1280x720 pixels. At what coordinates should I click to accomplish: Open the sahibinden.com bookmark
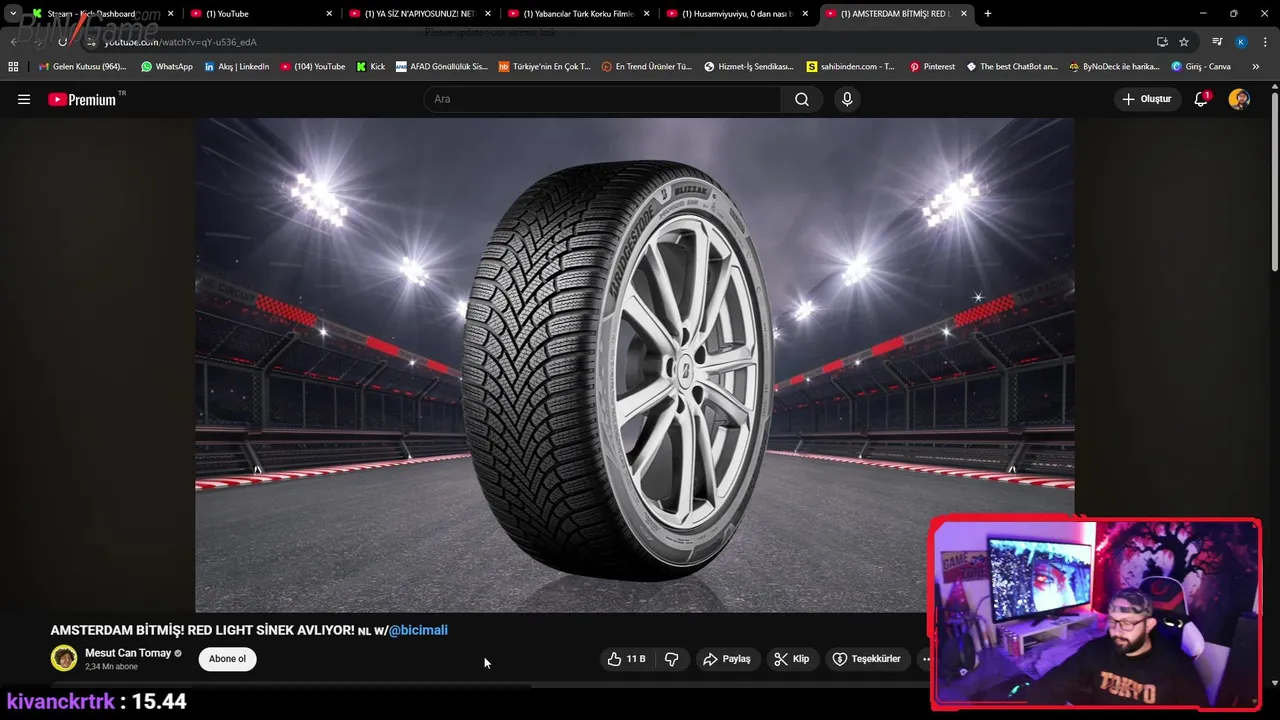[x=851, y=67]
